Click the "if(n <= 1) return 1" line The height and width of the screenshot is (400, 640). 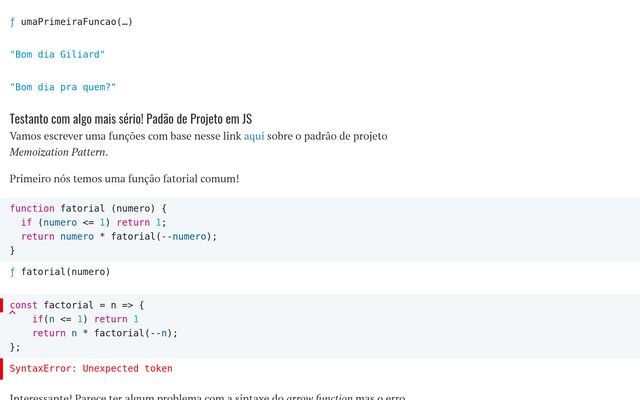85,319
